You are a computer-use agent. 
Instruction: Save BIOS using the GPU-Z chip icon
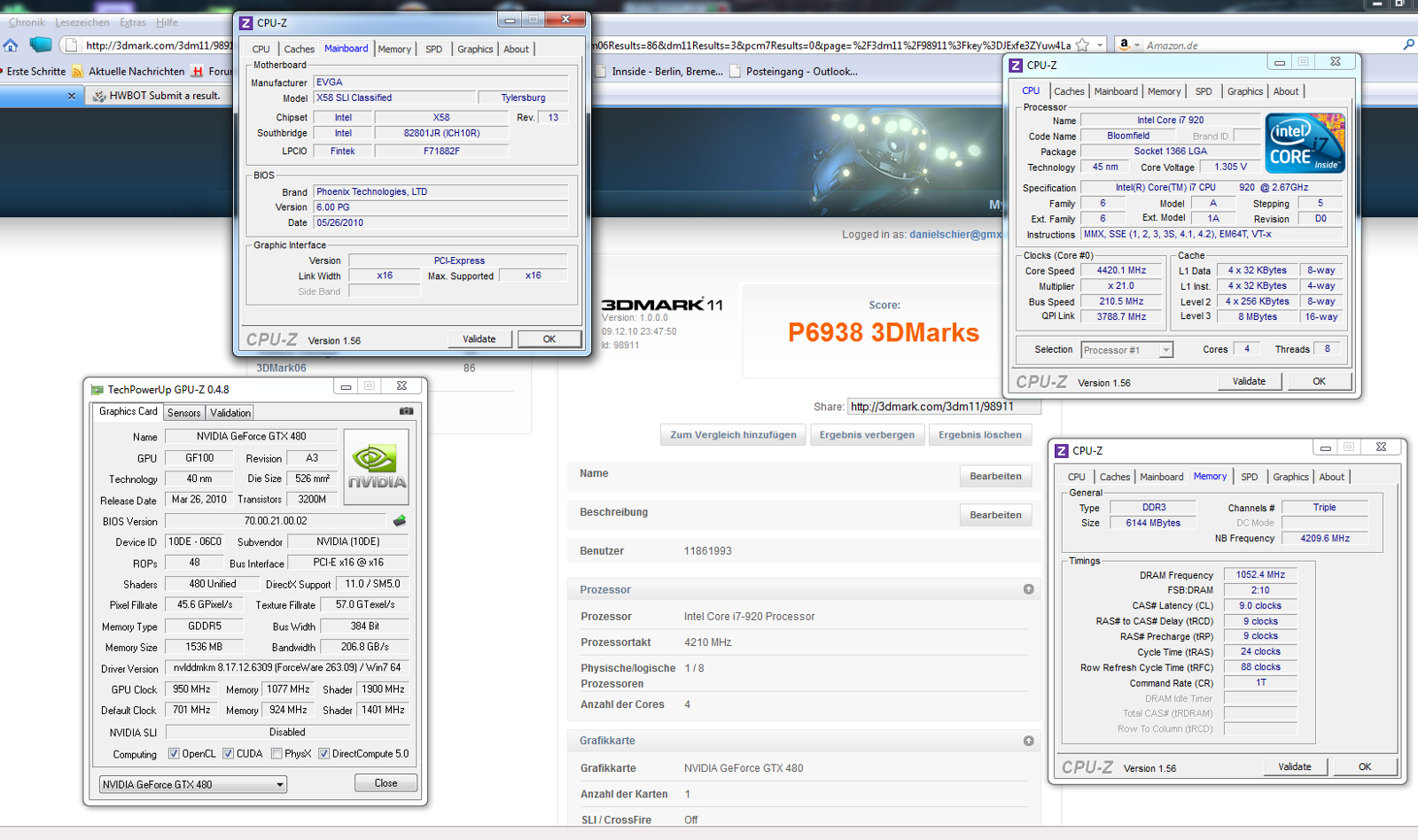pyautogui.click(x=400, y=521)
